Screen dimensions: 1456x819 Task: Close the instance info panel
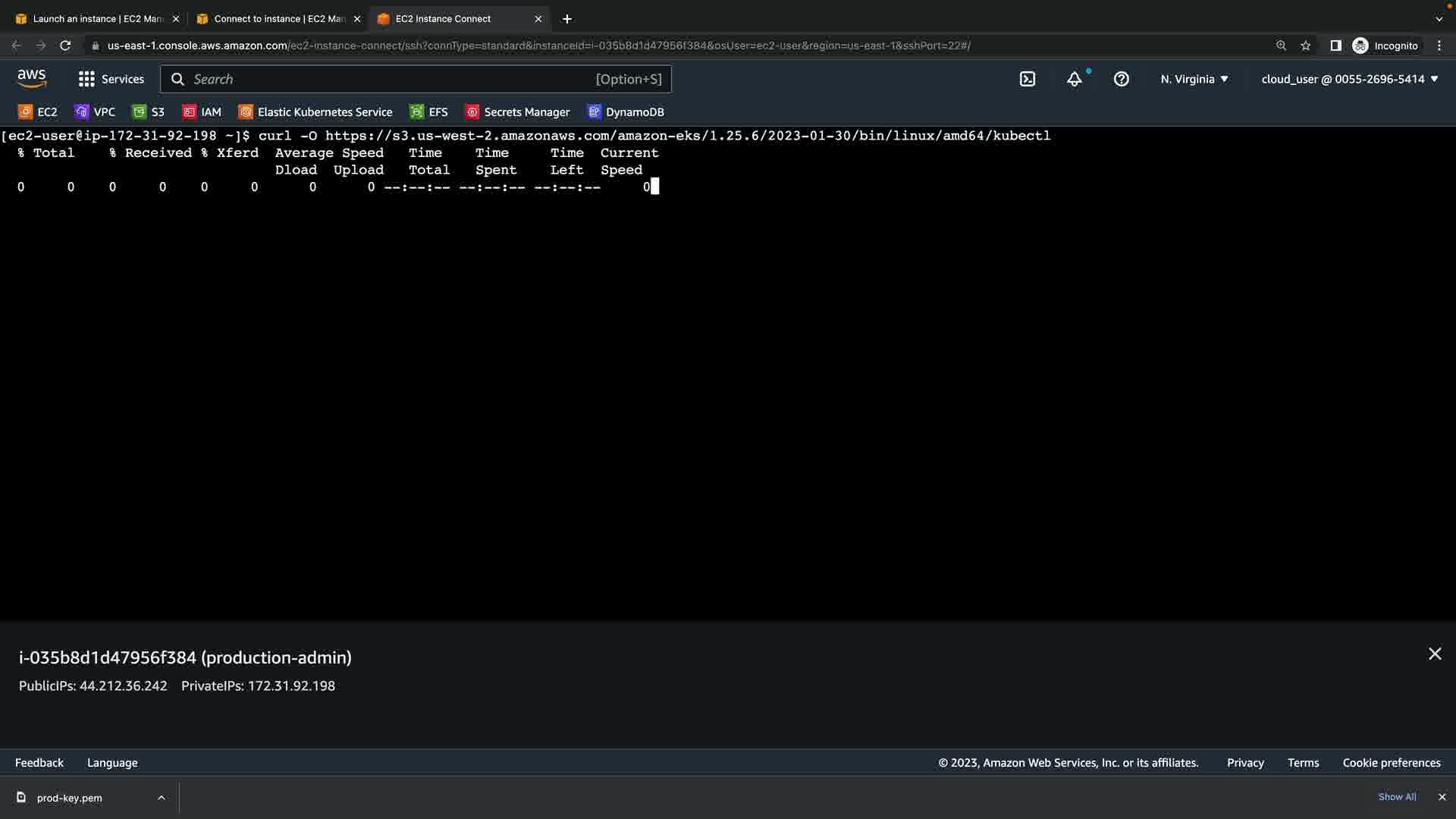click(1435, 654)
